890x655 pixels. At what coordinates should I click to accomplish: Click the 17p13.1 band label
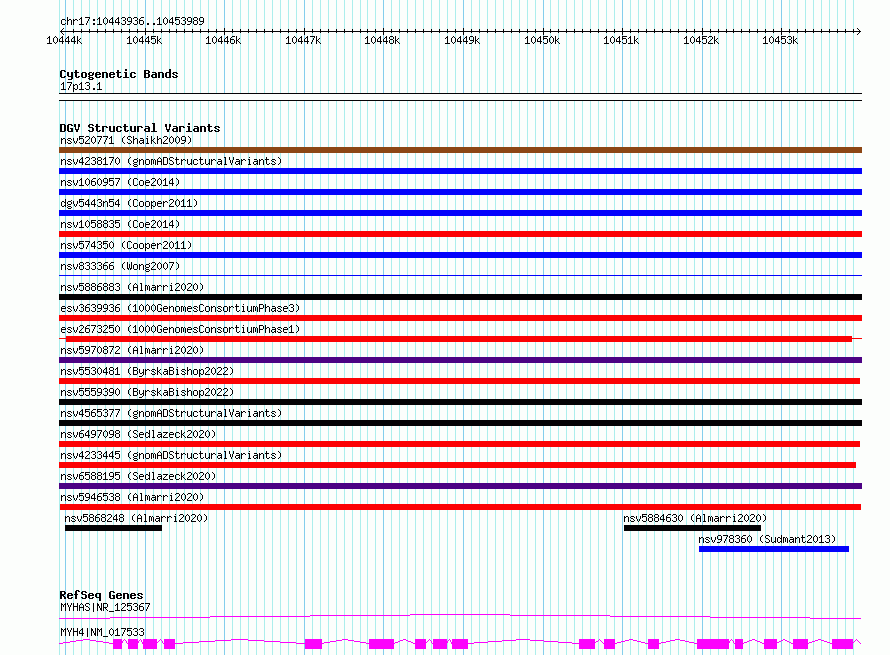[x=81, y=86]
